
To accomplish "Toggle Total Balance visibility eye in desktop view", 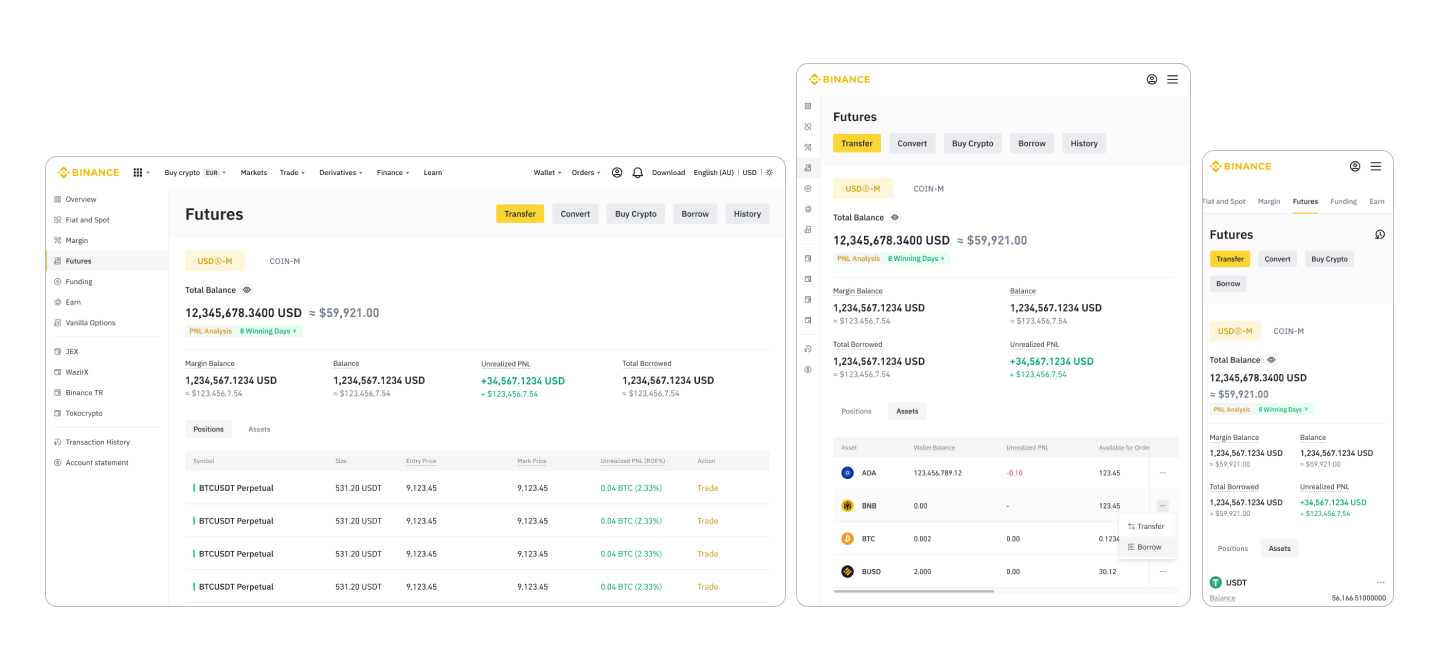I will pyautogui.click(x=247, y=290).
